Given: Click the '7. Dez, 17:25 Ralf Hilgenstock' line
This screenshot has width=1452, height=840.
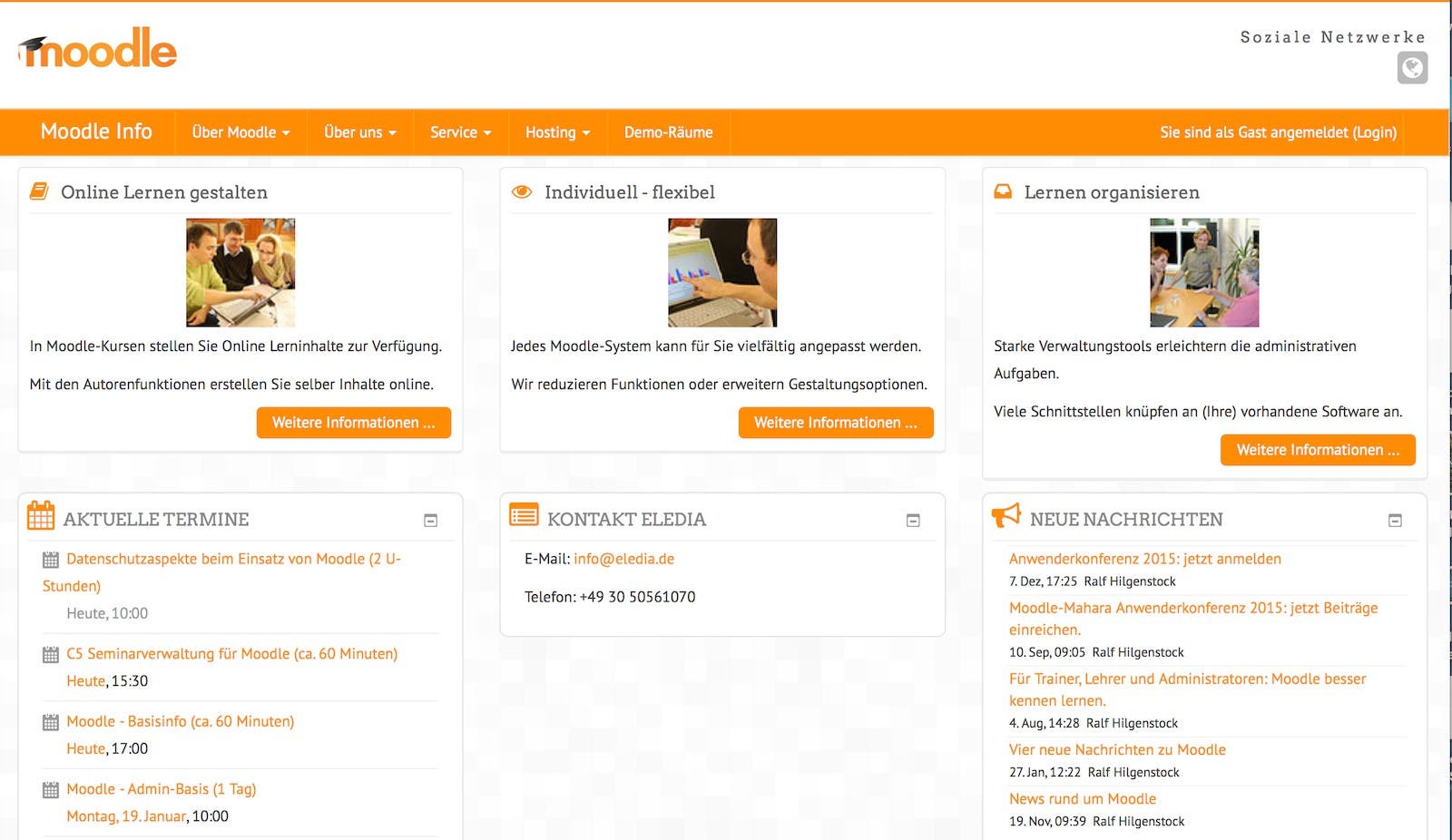Looking at the screenshot, I should coord(1093,581).
